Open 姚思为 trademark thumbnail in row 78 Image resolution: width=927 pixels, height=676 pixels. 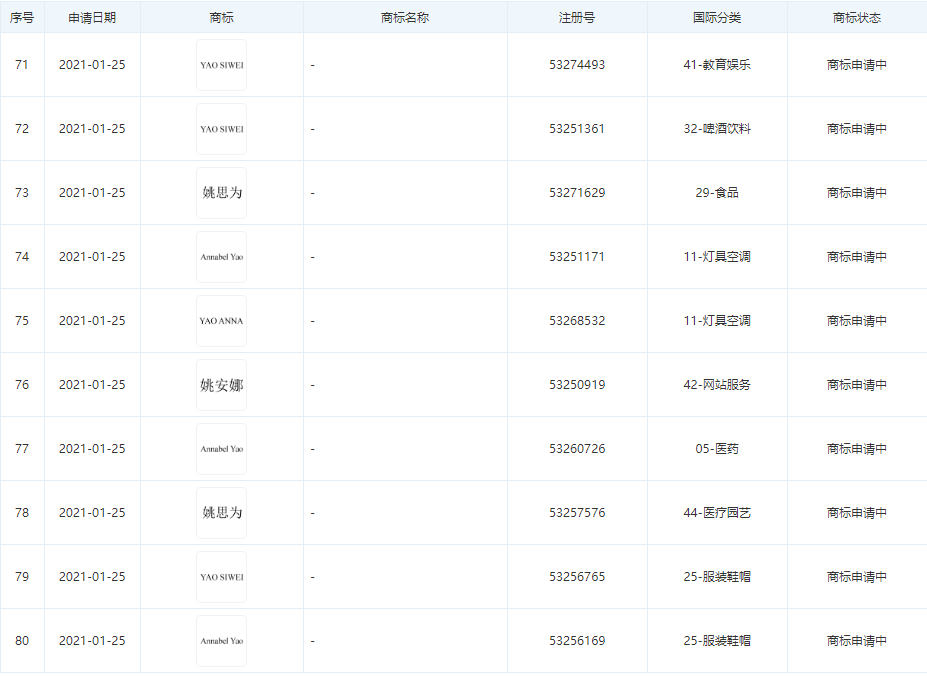pyautogui.click(x=221, y=513)
